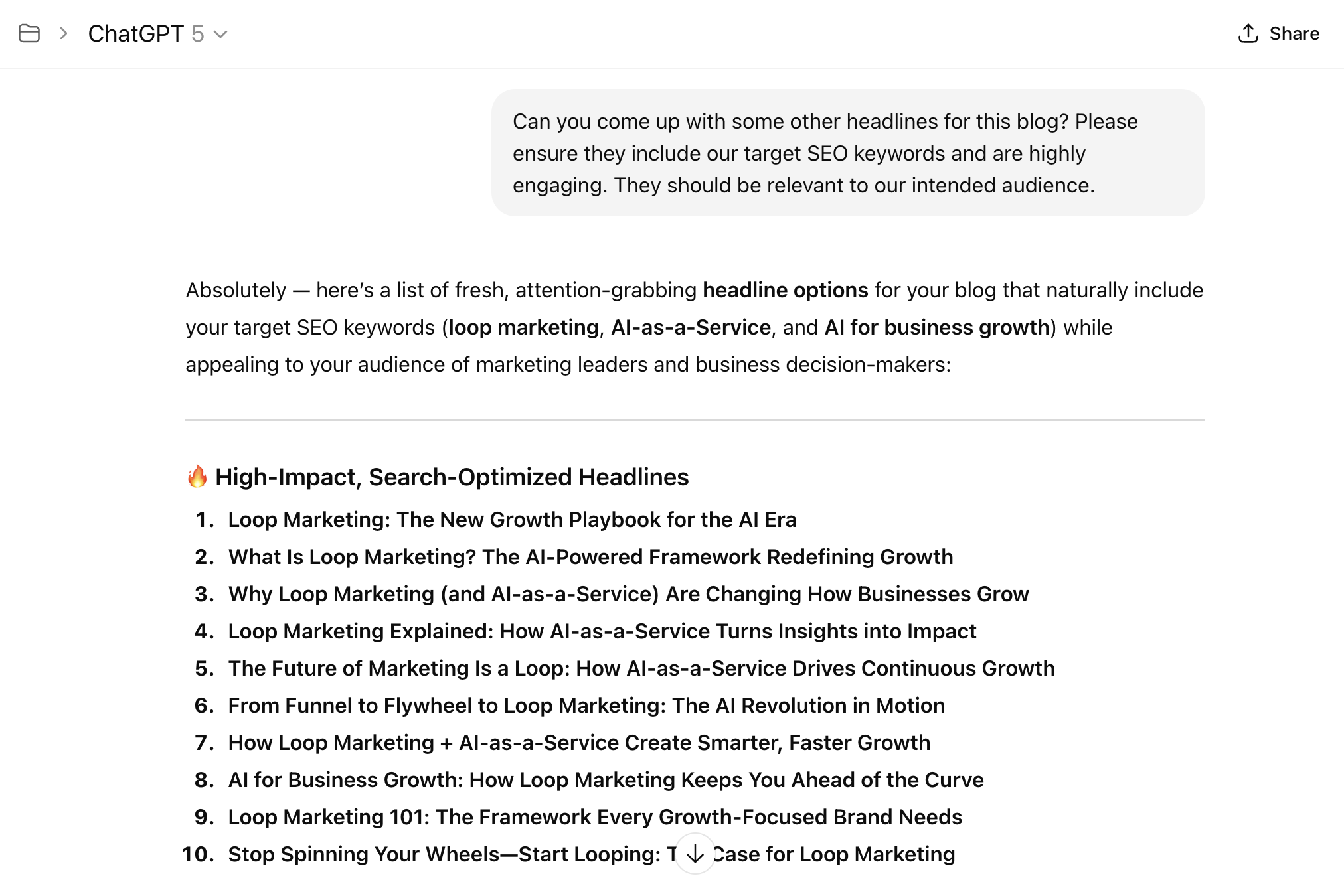Click the scroll-to-bottom arrow button

[x=695, y=854]
